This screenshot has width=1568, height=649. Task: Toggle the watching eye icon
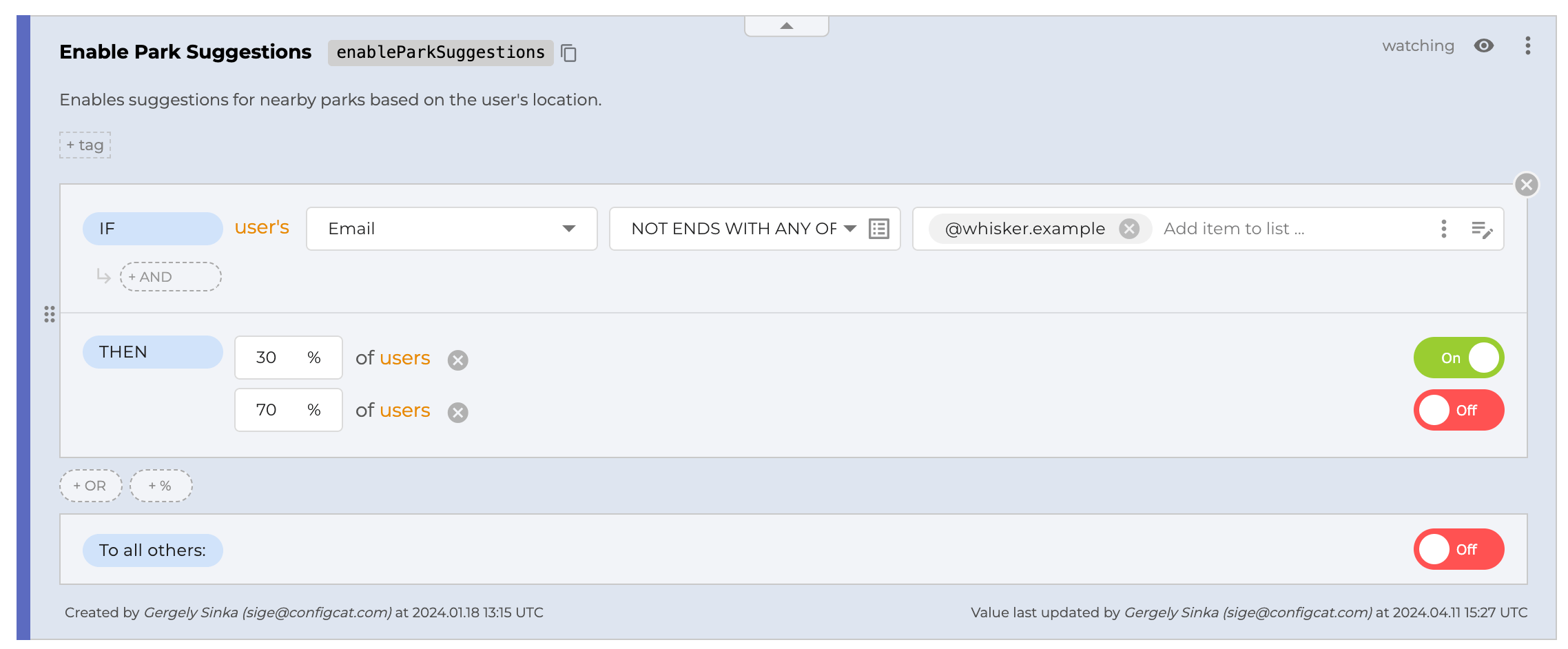pyautogui.click(x=1483, y=46)
